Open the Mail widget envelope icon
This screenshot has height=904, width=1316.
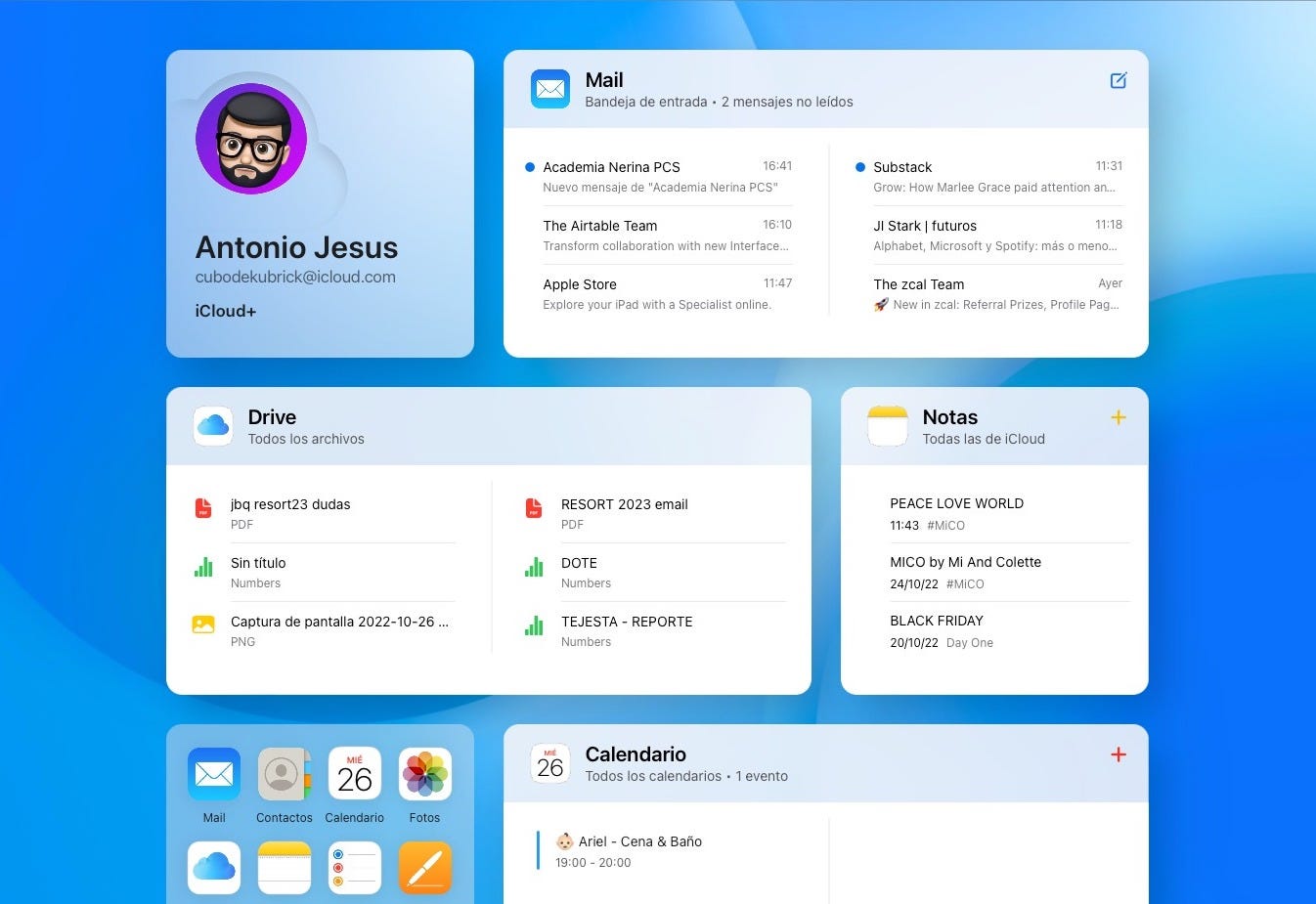point(550,89)
